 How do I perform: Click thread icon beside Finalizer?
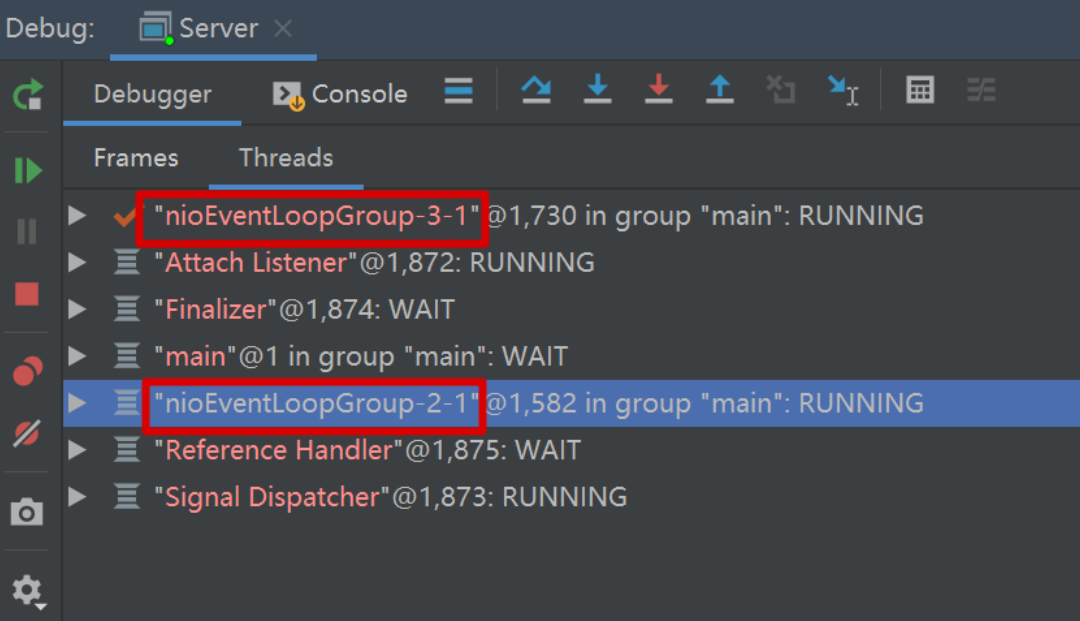127,309
